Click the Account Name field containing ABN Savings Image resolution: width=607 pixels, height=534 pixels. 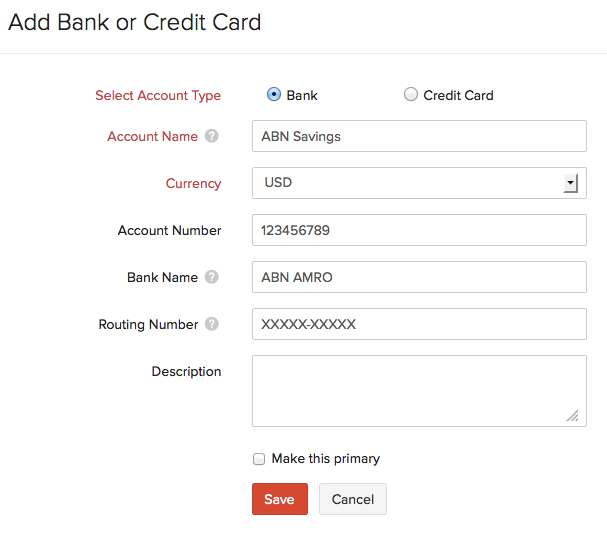[x=418, y=136]
